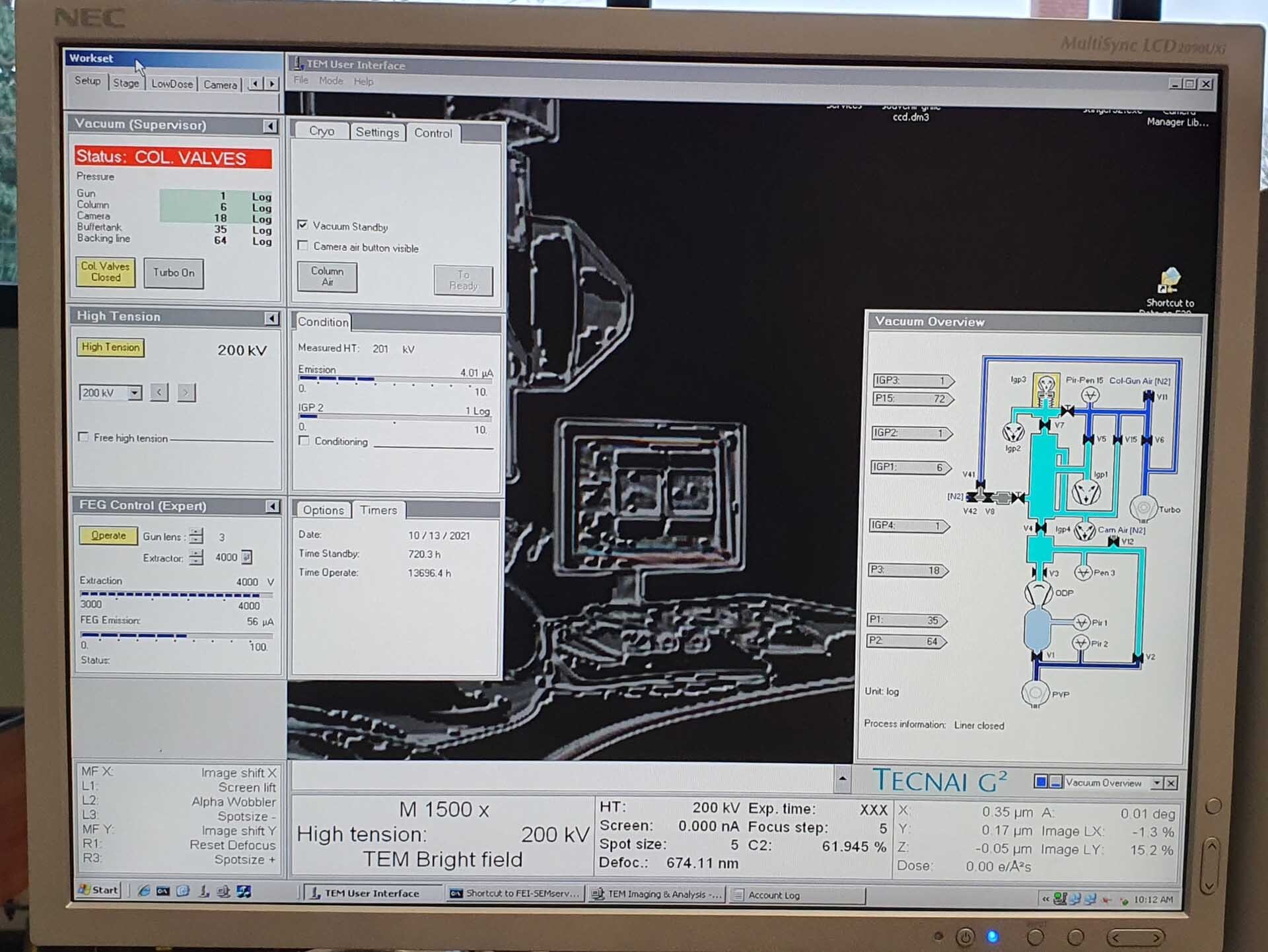Open the 200 kV high tension dropdown

pyautogui.click(x=135, y=393)
